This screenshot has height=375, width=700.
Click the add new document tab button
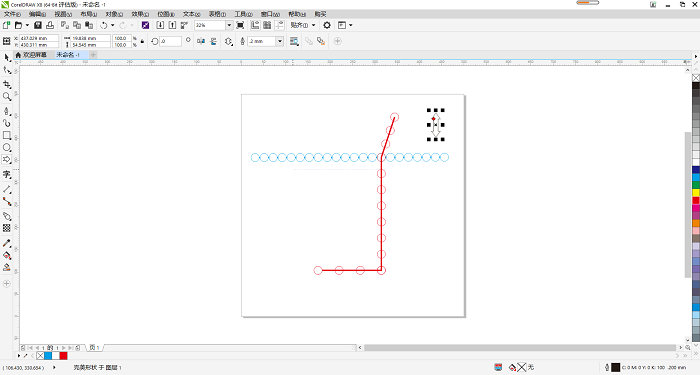click(93, 55)
